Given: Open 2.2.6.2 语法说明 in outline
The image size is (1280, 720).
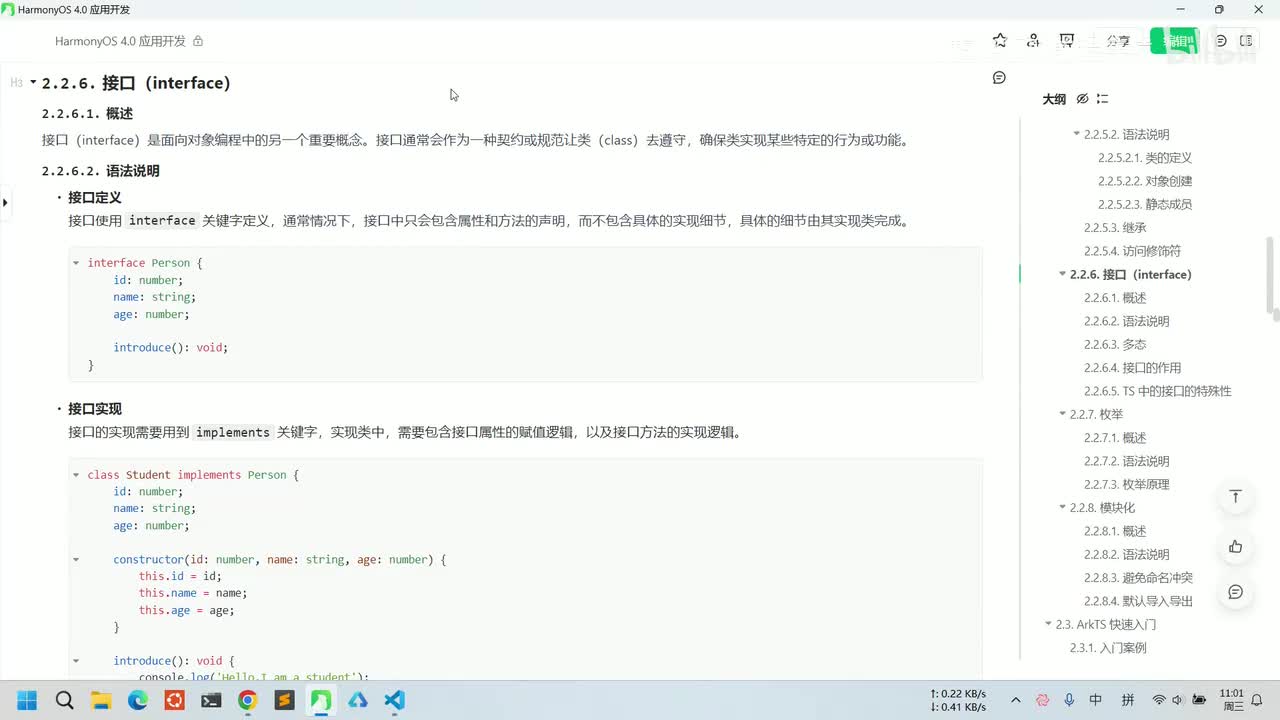Looking at the screenshot, I should (x=1126, y=321).
